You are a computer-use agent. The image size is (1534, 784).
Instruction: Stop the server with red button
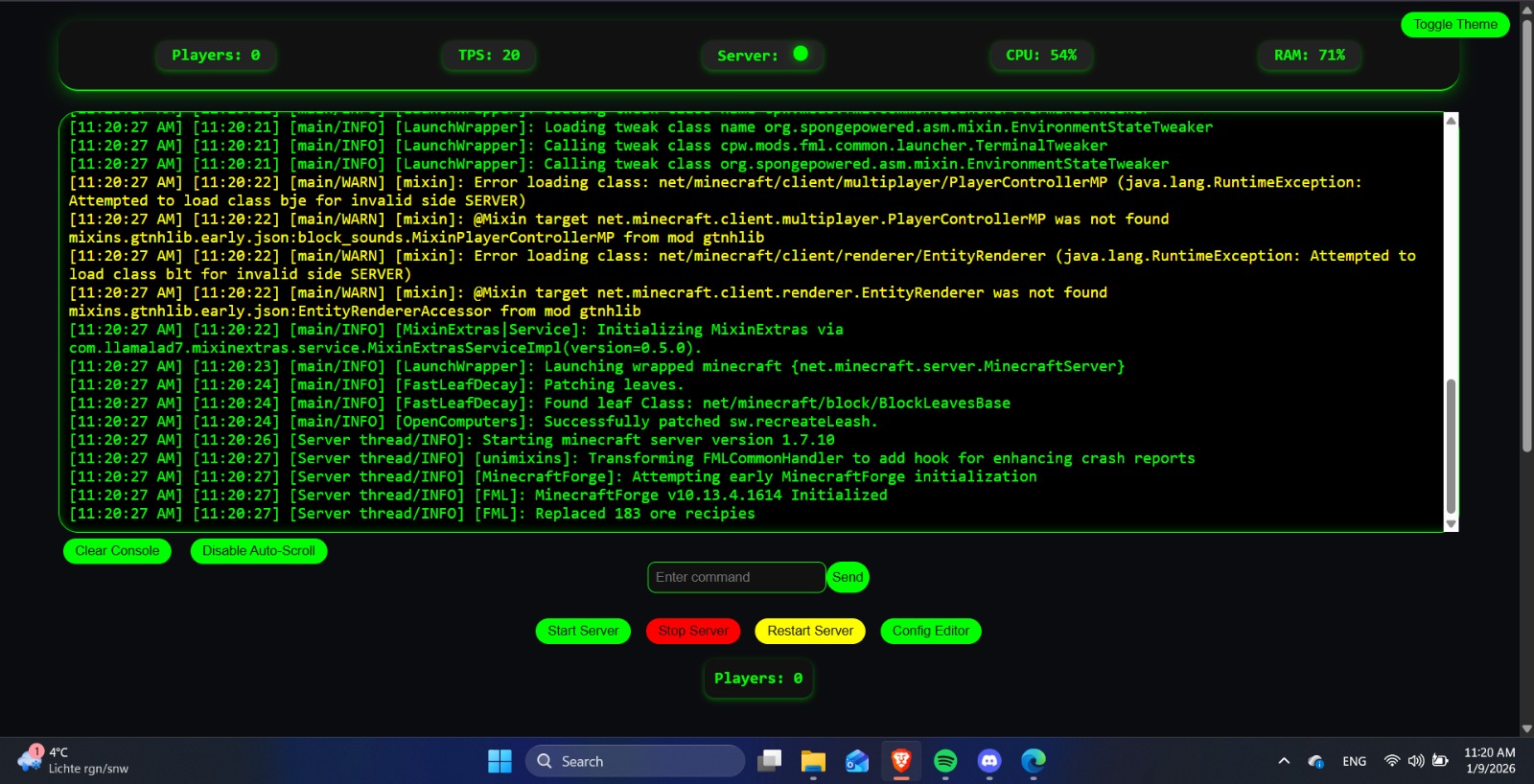693,631
